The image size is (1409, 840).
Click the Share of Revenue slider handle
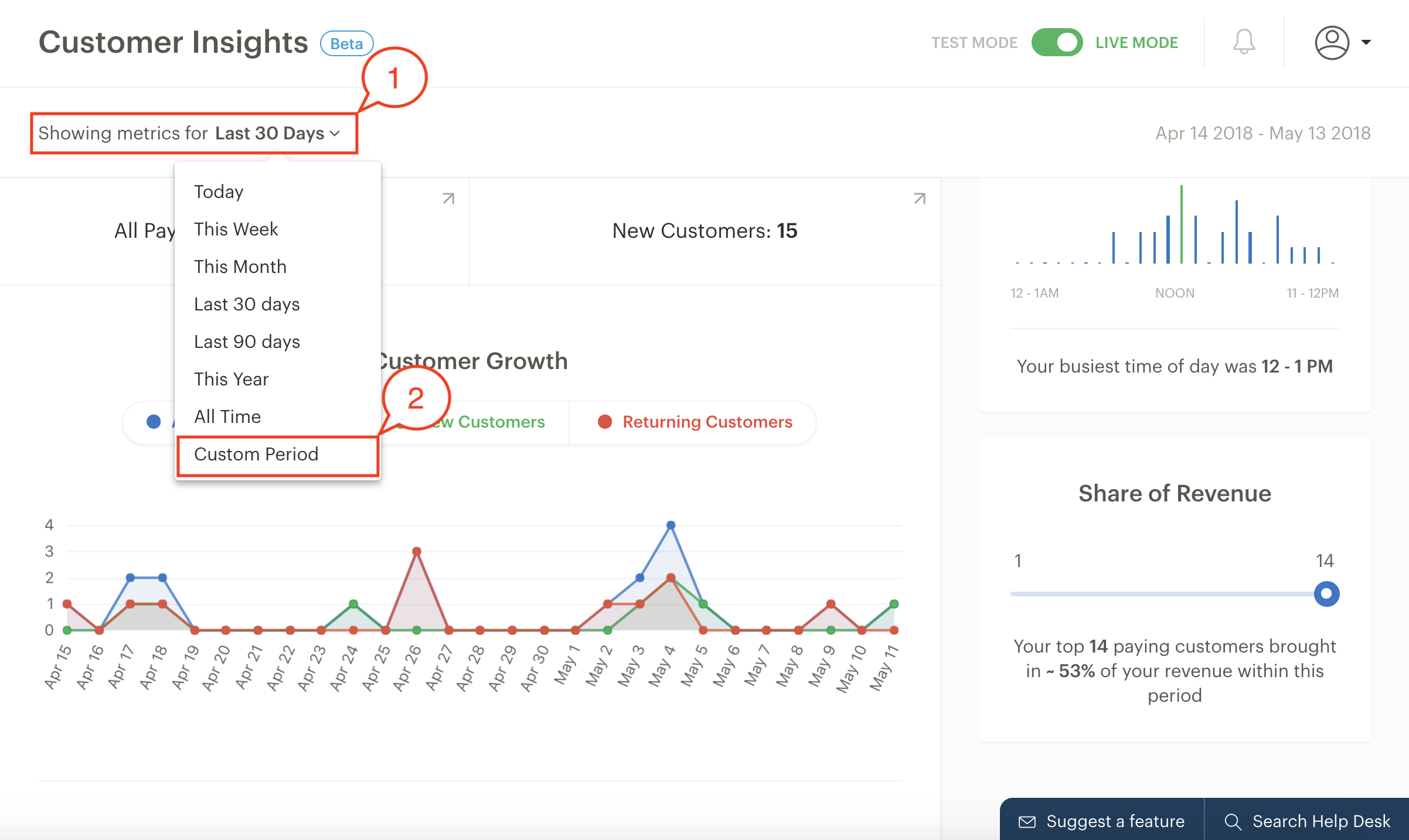1327,594
